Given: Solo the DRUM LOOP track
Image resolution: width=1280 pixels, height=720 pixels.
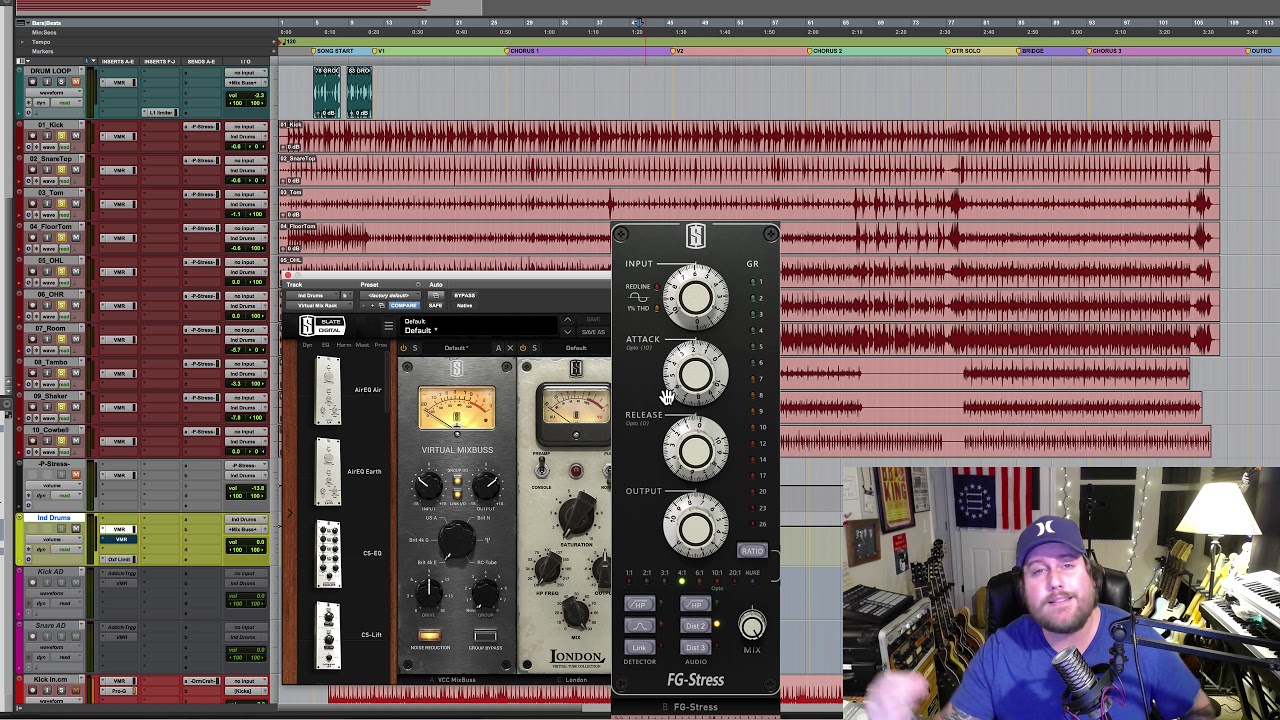Looking at the screenshot, I should coord(61,82).
